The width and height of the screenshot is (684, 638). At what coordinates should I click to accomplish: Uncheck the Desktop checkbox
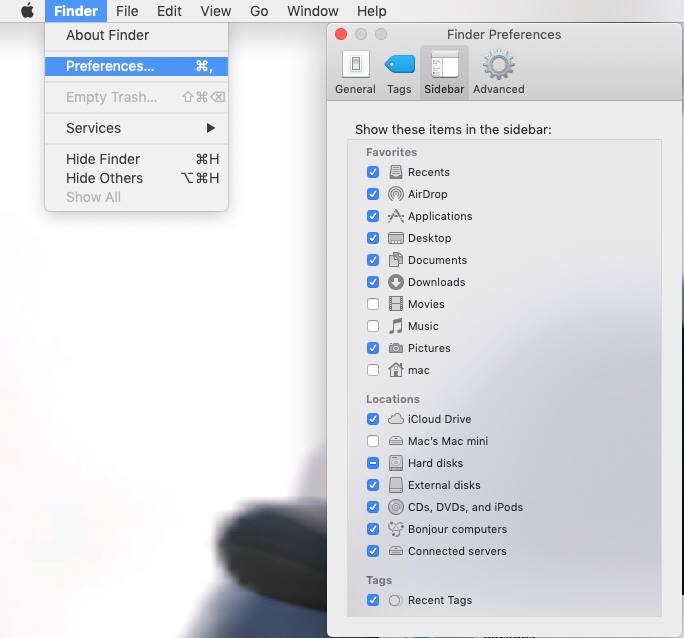click(x=373, y=238)
